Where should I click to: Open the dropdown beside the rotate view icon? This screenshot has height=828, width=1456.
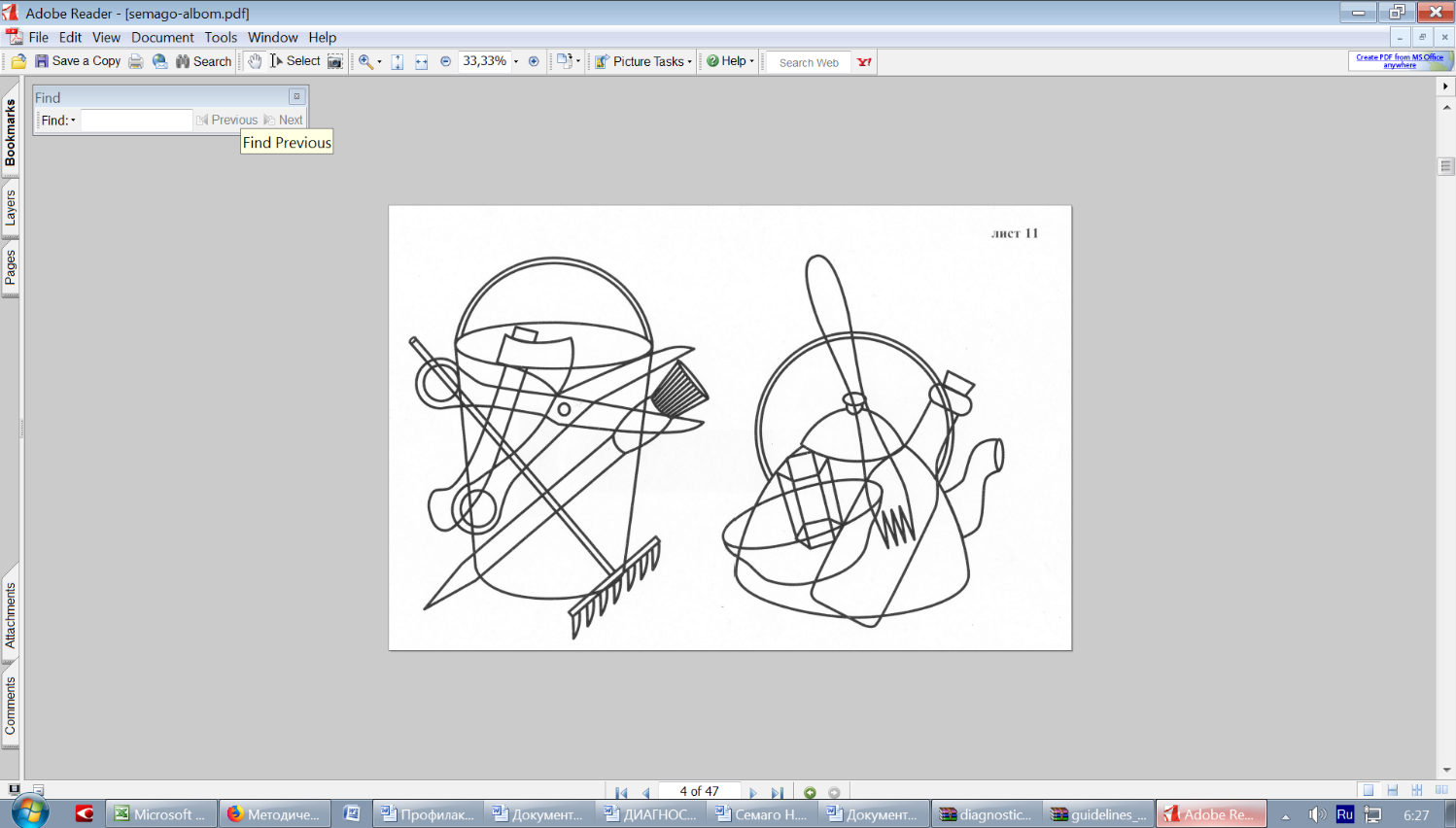click(x=578, y=61)
